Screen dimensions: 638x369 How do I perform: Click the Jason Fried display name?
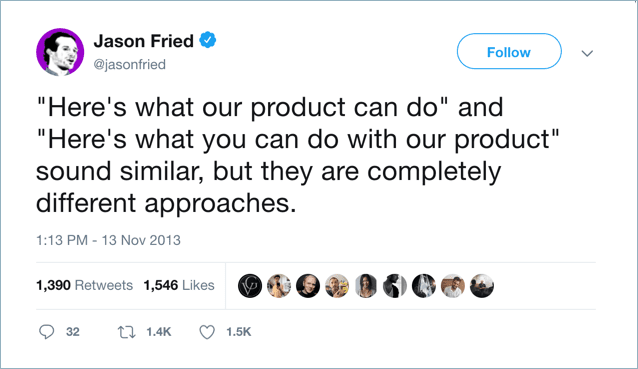[144, 41]
